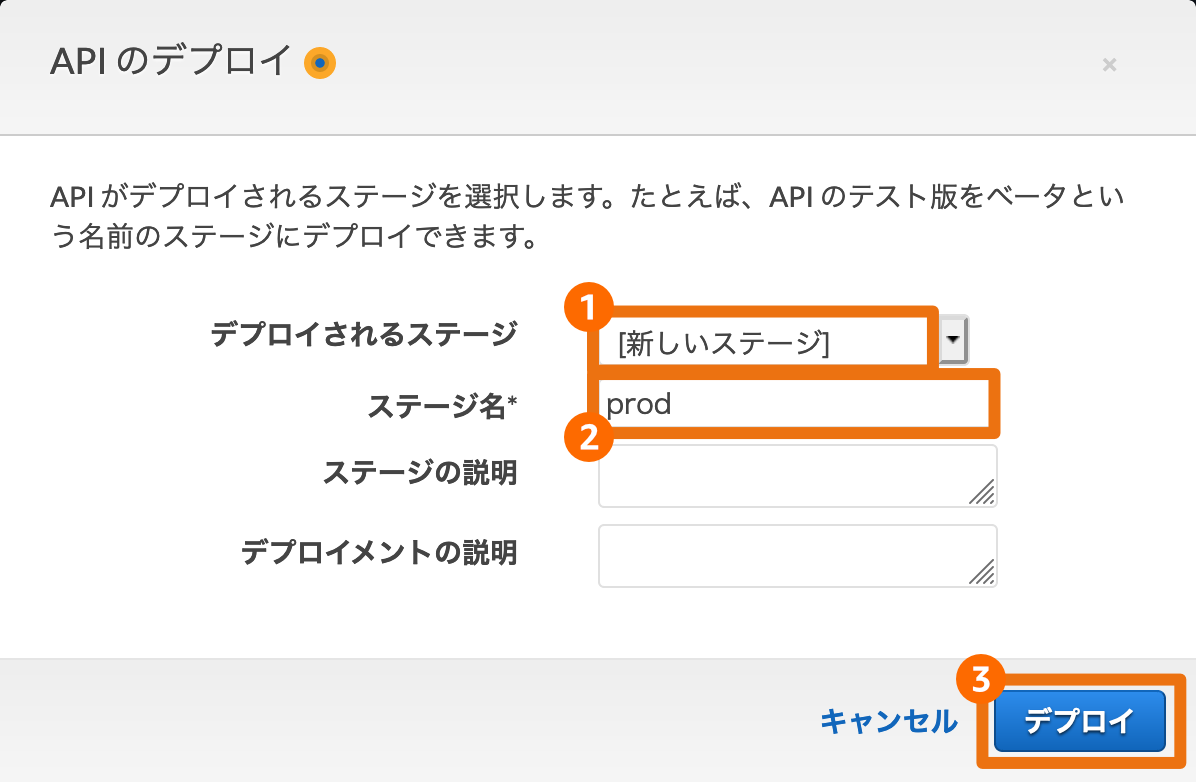Click the デプロイメントの説明 label
The width and height of the screenshot is (1196, 782).
(379, 552)
